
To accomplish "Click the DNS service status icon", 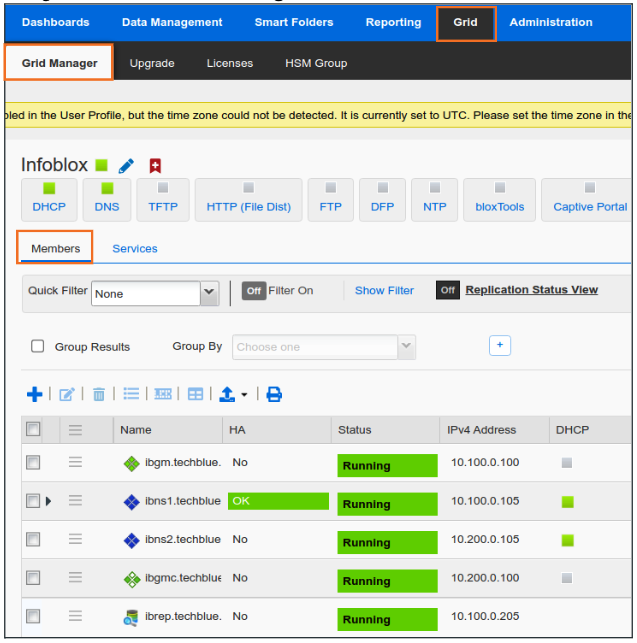I will coord(107,189).
